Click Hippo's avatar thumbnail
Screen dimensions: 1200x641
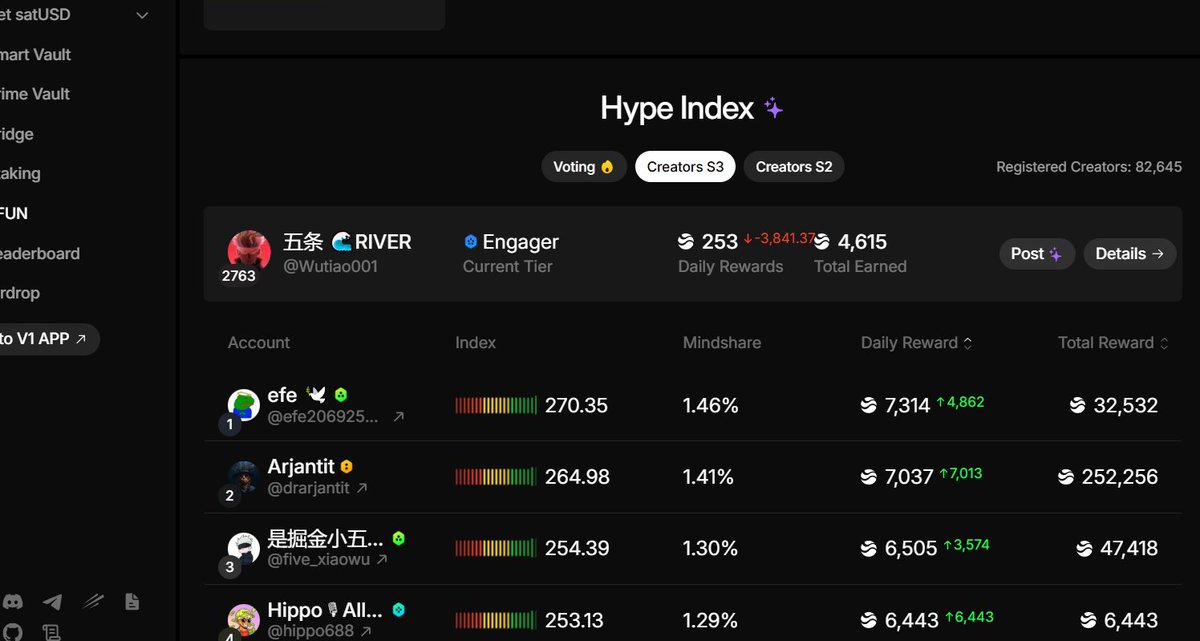click(x=243, y=620)
